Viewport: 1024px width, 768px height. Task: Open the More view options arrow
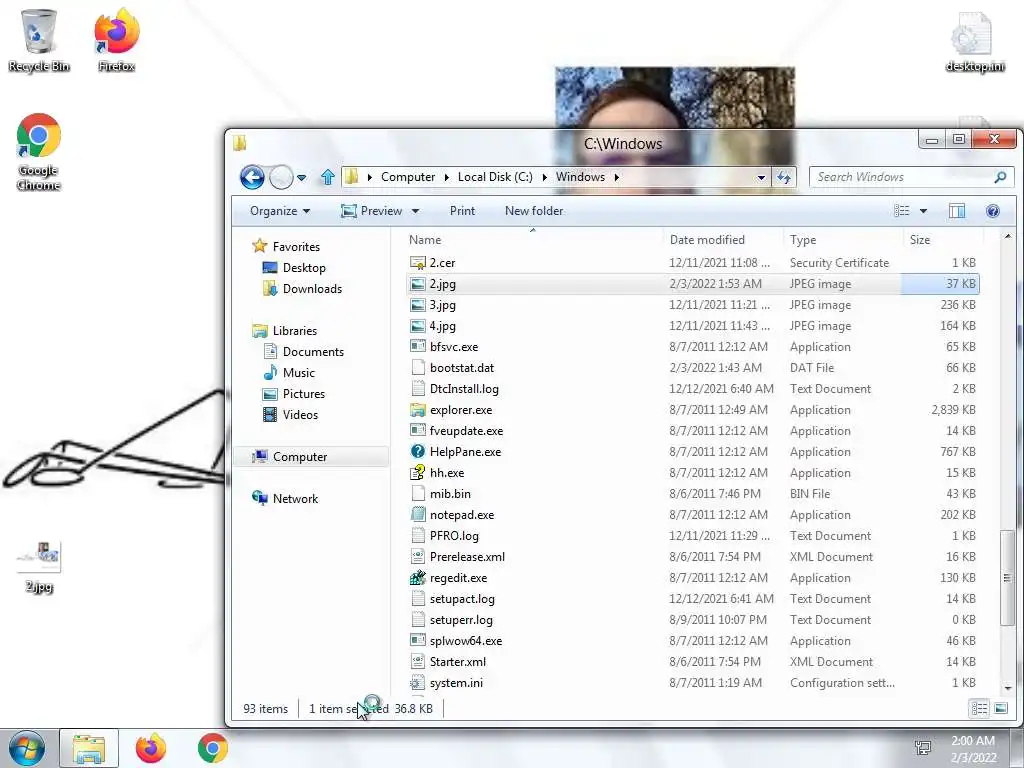pos(923,211)
